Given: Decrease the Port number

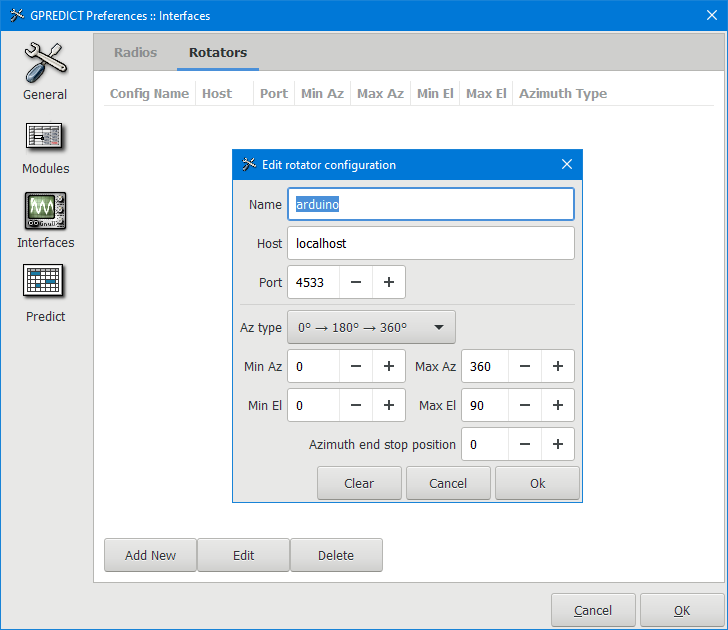Looking at the screenshot, I should click(356, 282).
